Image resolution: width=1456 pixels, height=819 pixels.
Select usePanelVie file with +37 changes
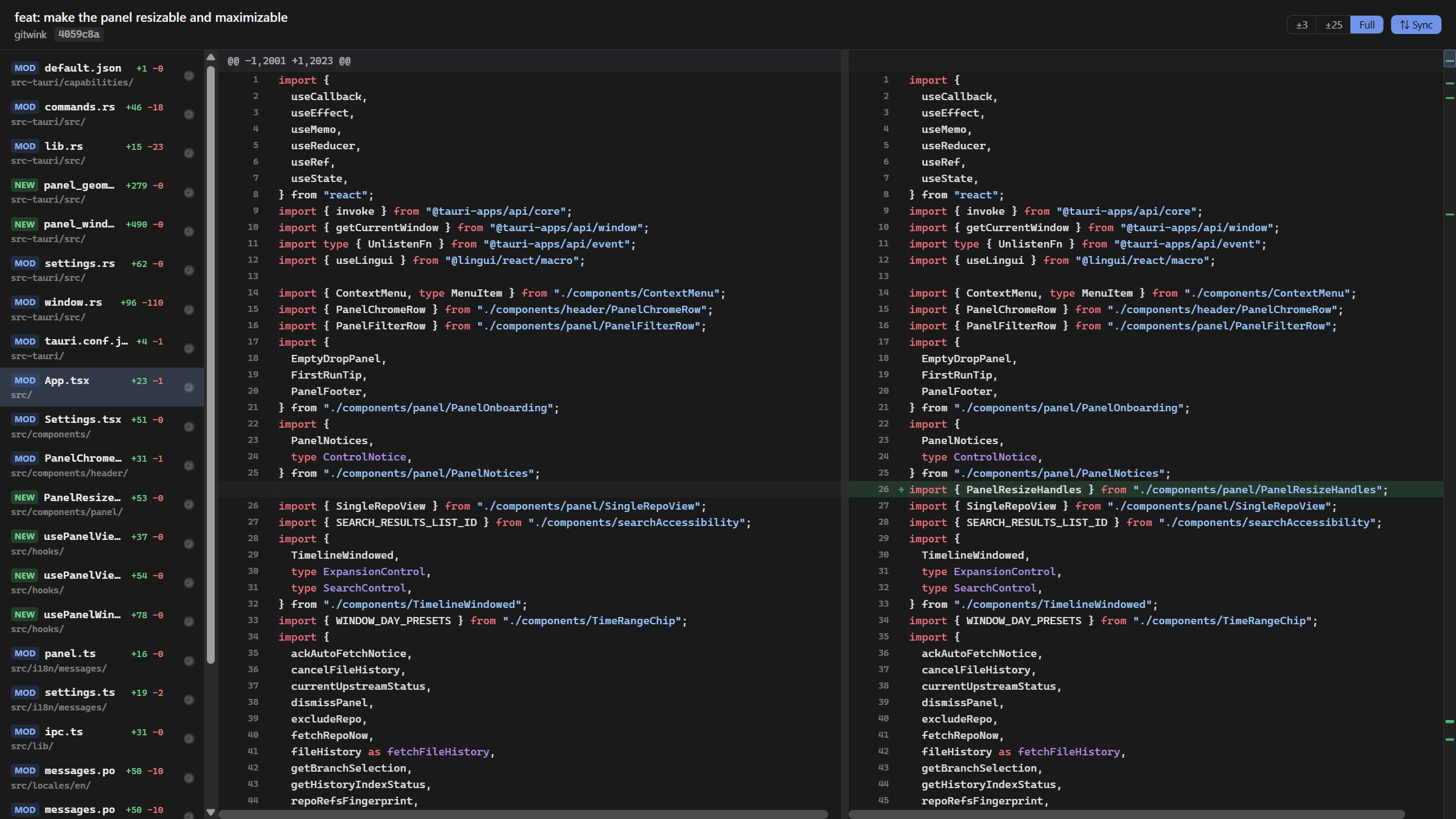[102, 544]
